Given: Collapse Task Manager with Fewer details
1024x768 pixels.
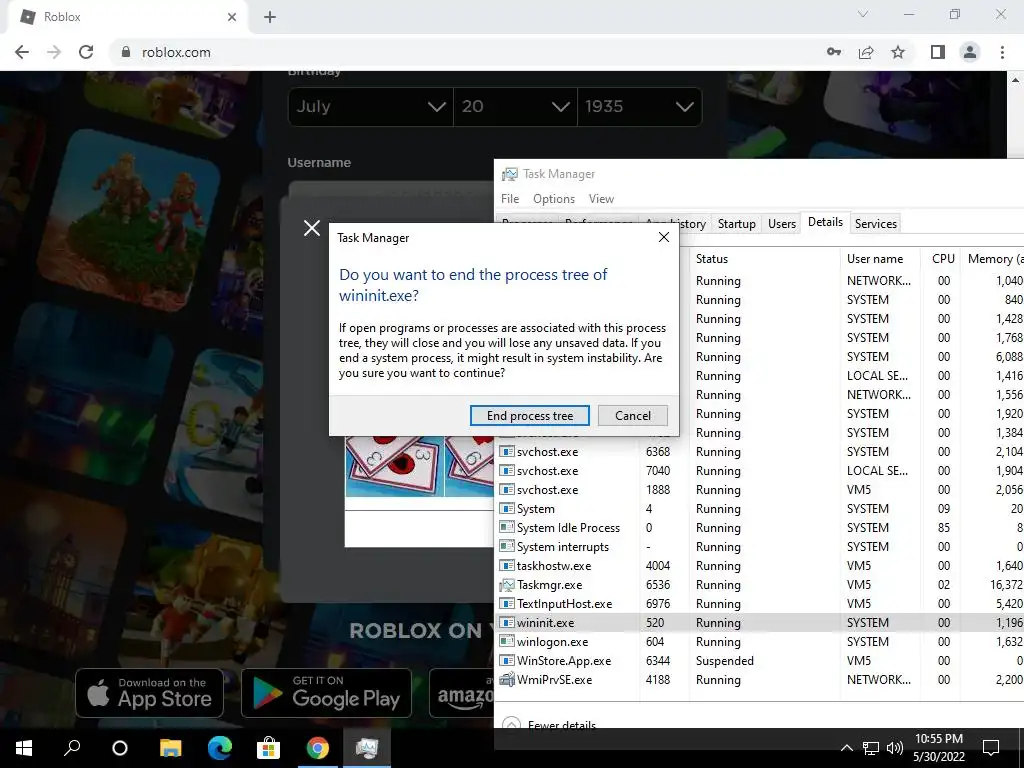Looking at the screenshot, I should pyautogui.click(x=549, y=724).
